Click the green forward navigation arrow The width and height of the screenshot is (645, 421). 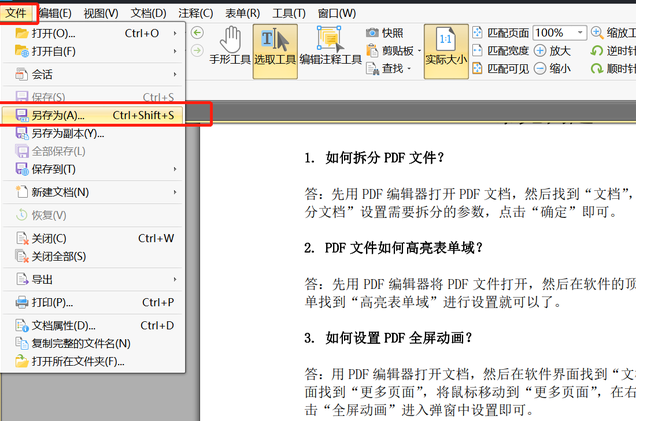[197, 51]
